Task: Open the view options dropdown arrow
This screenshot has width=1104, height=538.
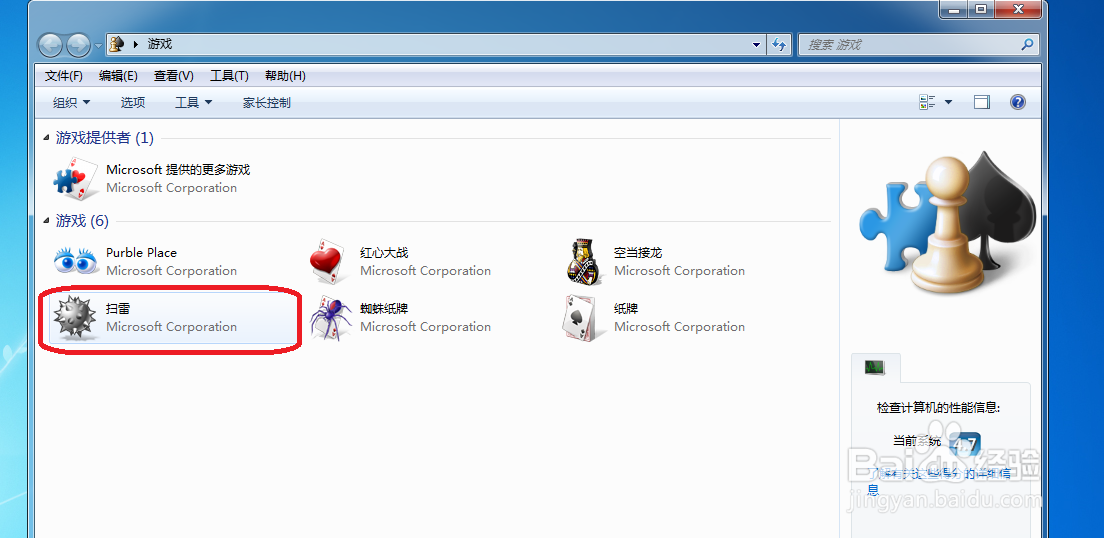Action: 948,103
